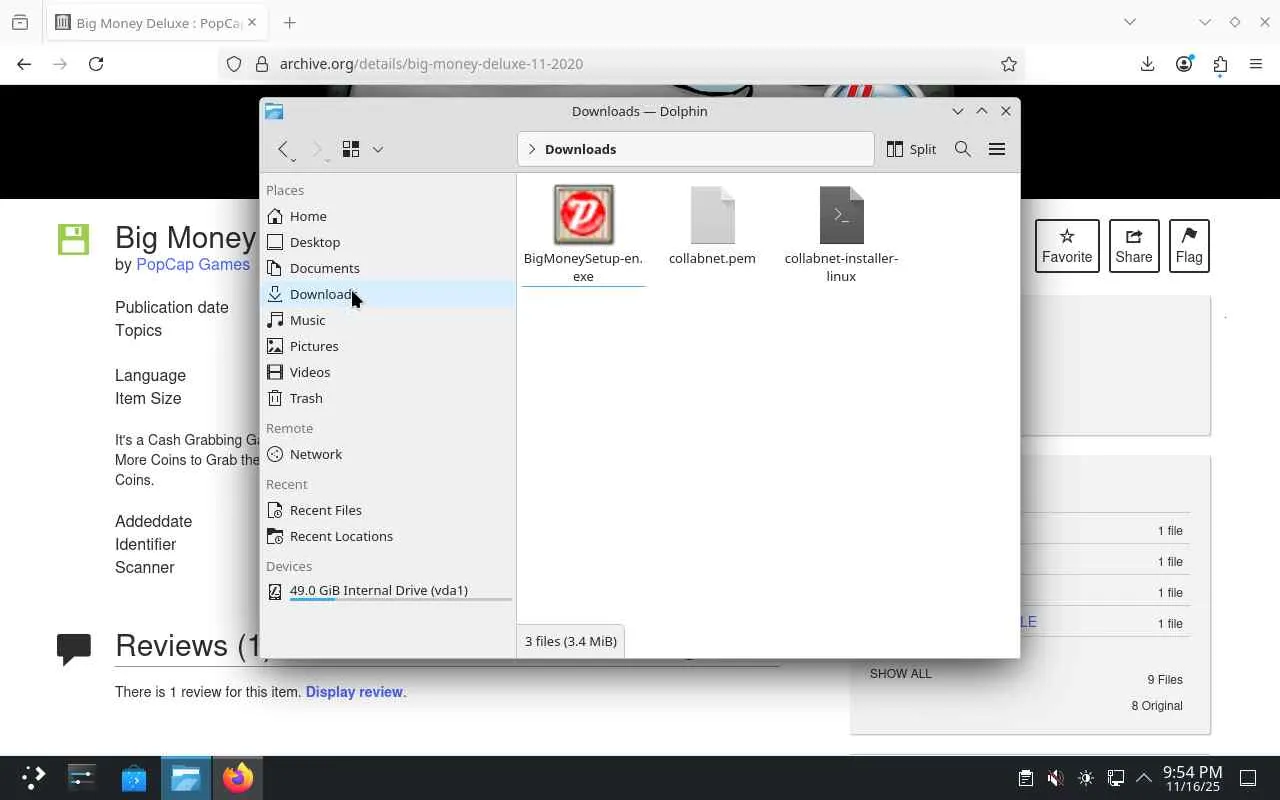Open the KDE application launcher
The width and height of the screenshot is (1280, 800).
coord(34,777)
